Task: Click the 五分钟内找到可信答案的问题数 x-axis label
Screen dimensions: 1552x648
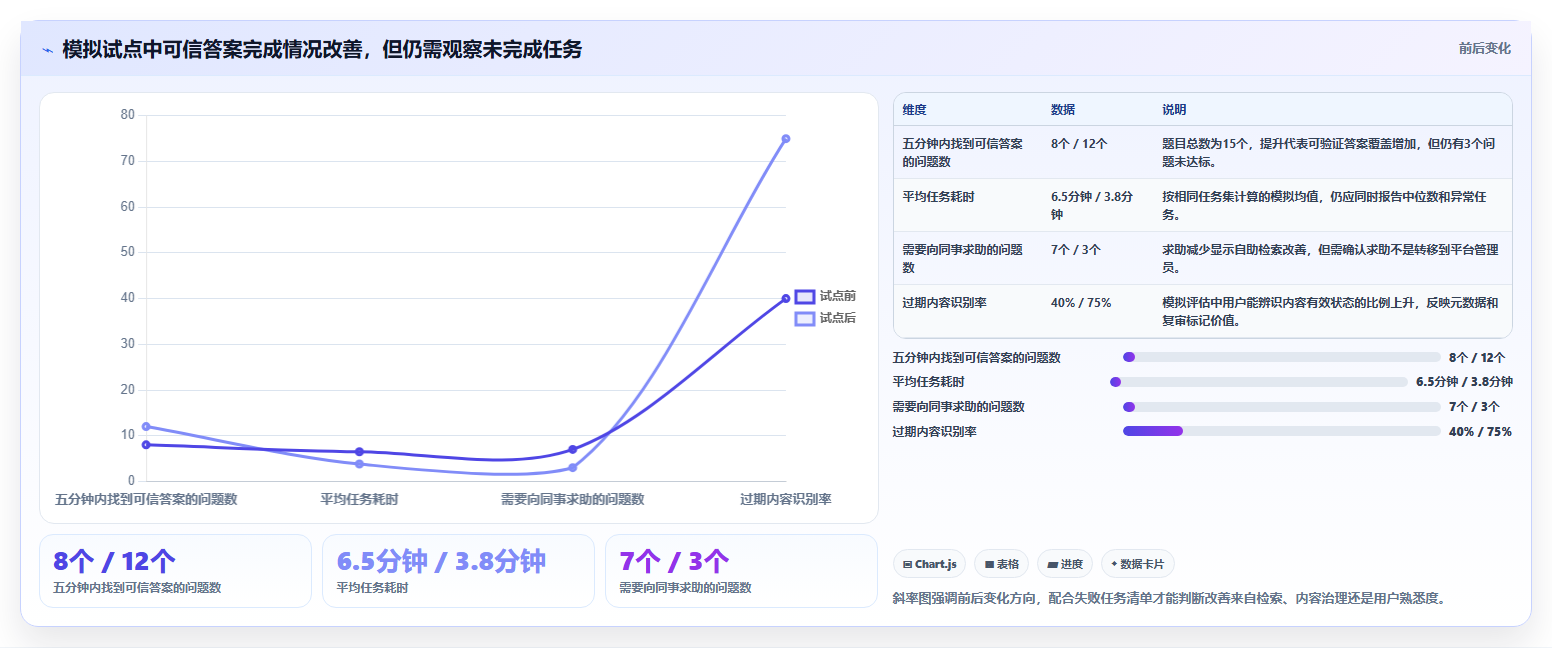Action: 146,499
